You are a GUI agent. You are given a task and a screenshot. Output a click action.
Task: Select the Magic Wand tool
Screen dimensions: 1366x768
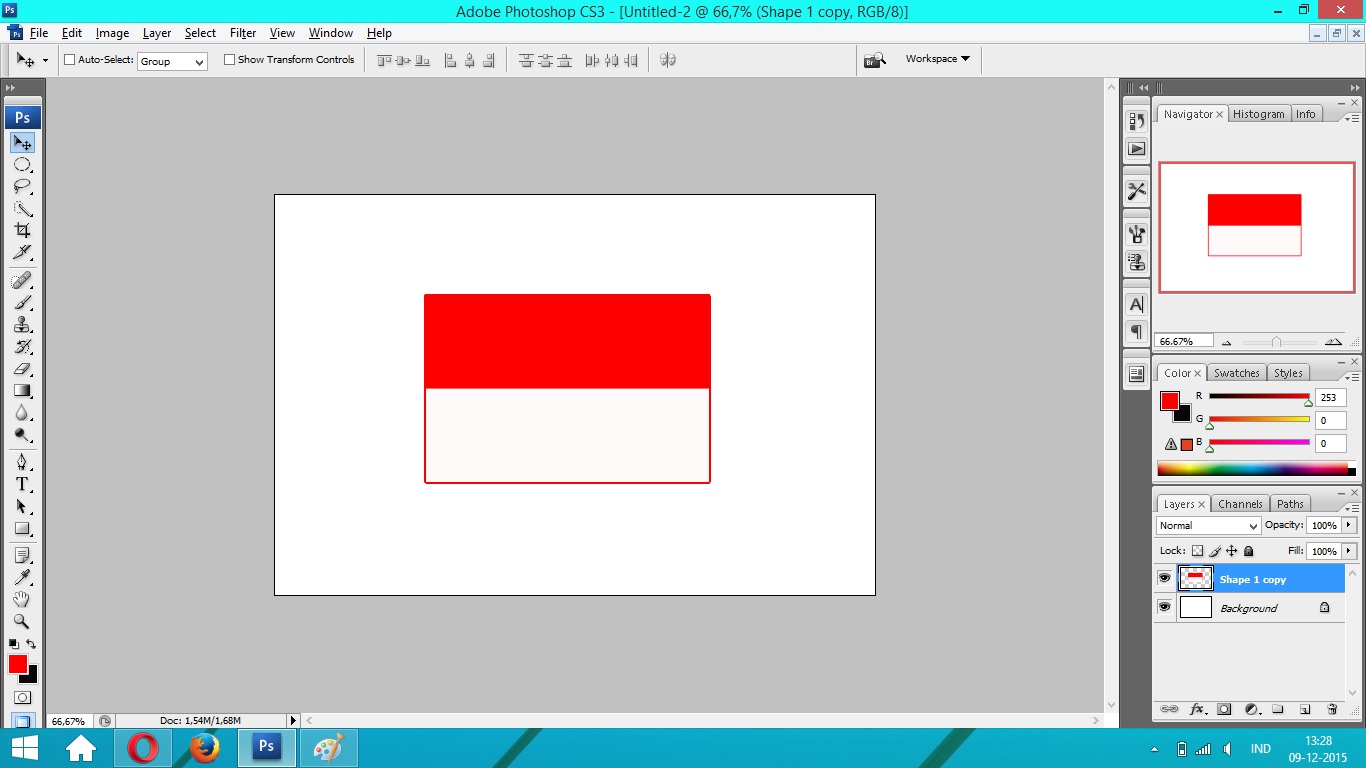click(22, 209)
